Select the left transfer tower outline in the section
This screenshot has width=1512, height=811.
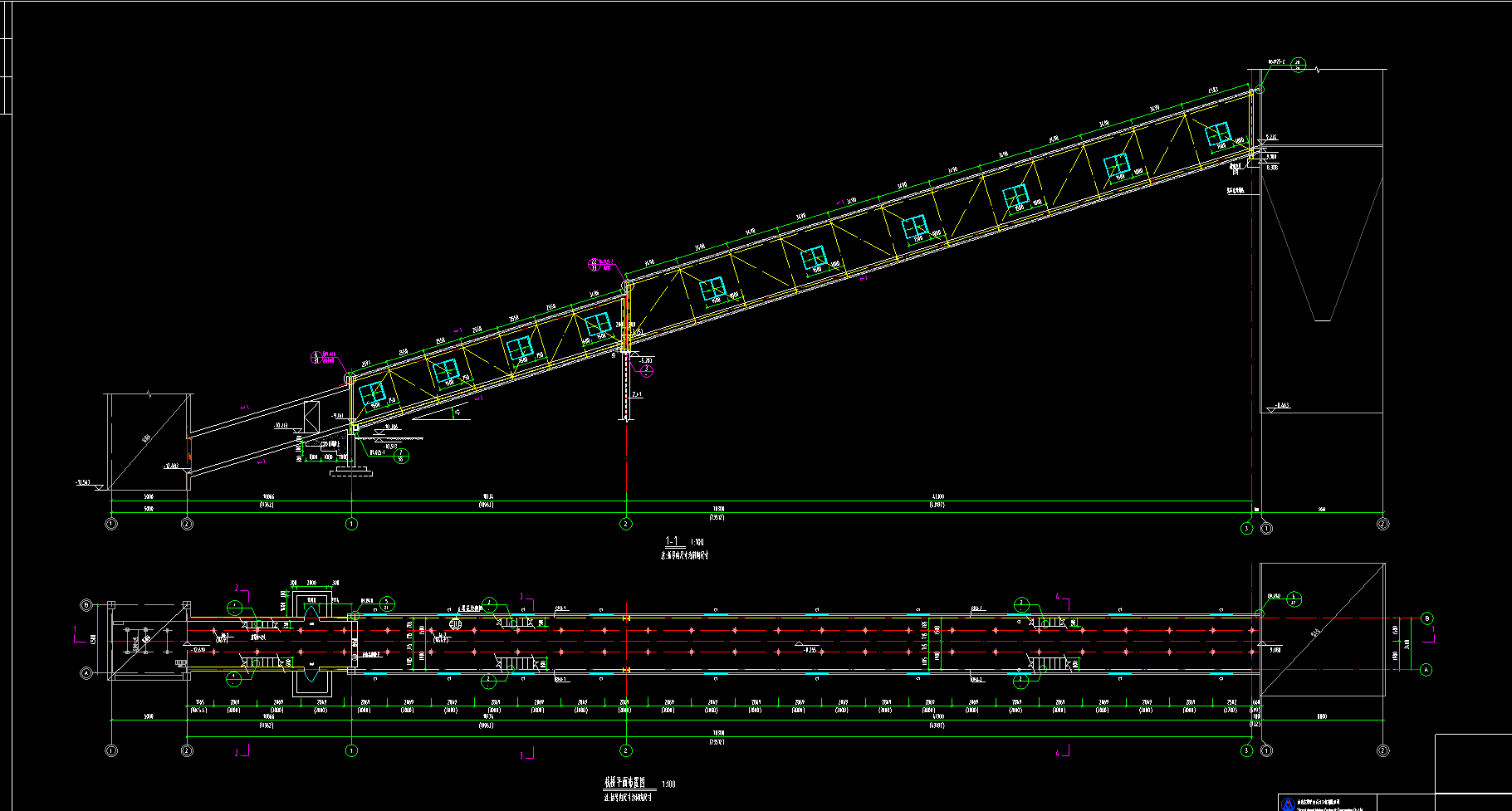click(x=150, y=442)
